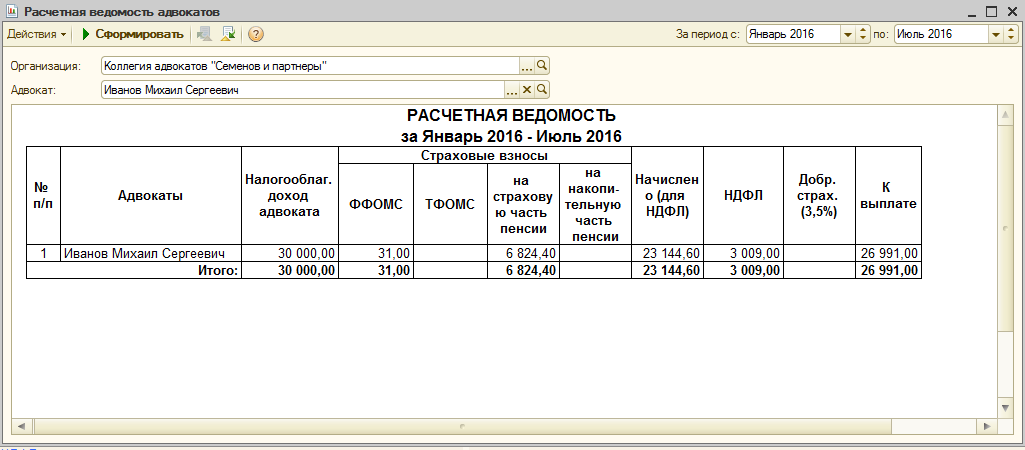Click the save settings icon with green arrow
This screenshot has height=450, width=1025.
coord(228,34)
